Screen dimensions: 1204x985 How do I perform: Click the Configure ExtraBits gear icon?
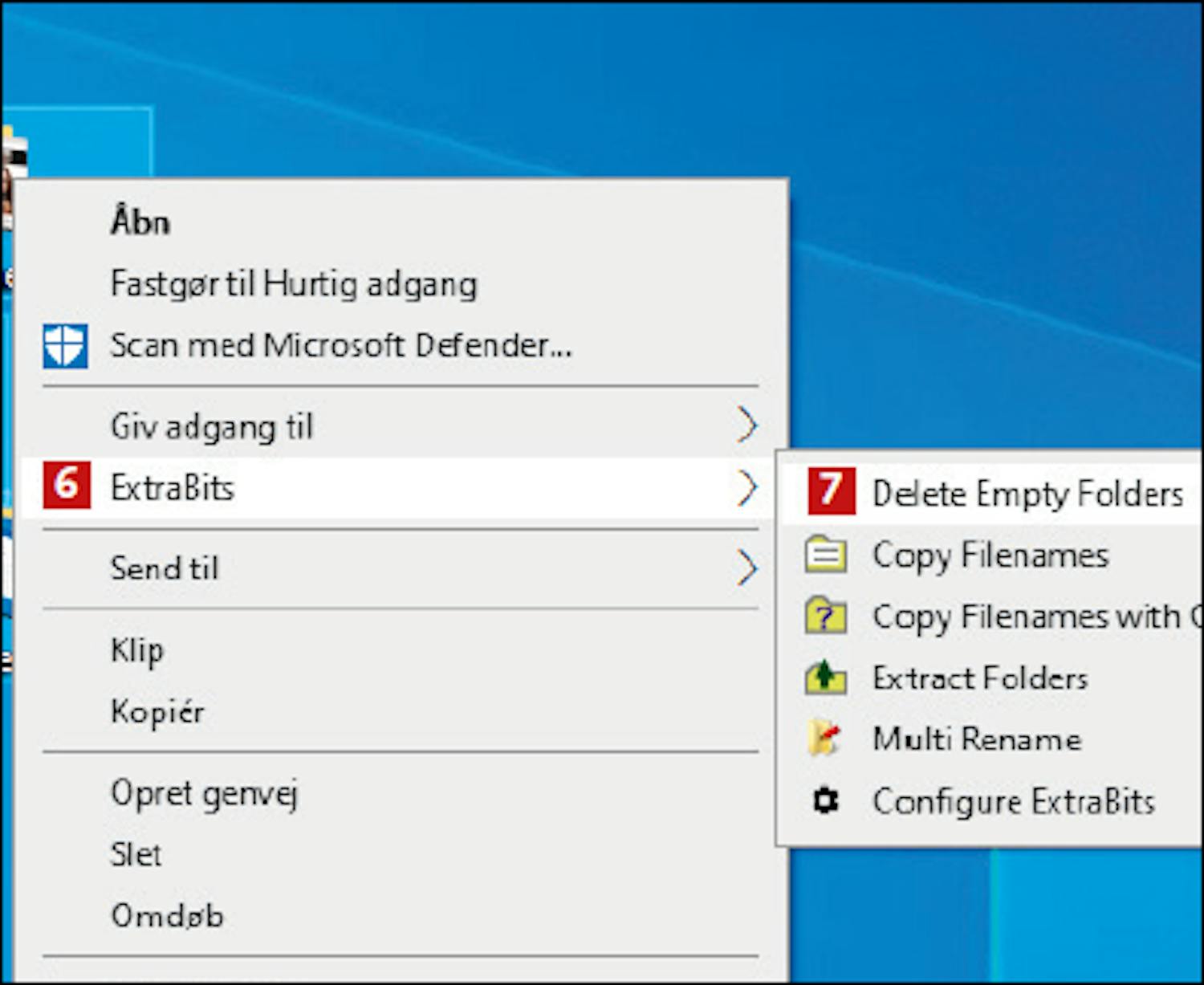coord(825,800)
